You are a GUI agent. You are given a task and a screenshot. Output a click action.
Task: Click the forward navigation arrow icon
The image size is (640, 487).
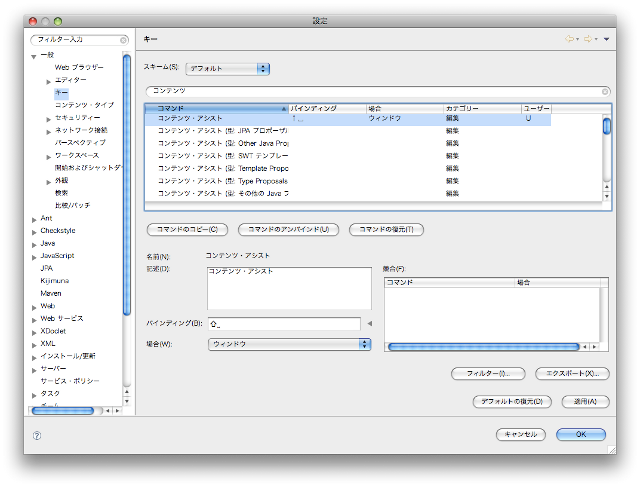(x=589, y=39)
